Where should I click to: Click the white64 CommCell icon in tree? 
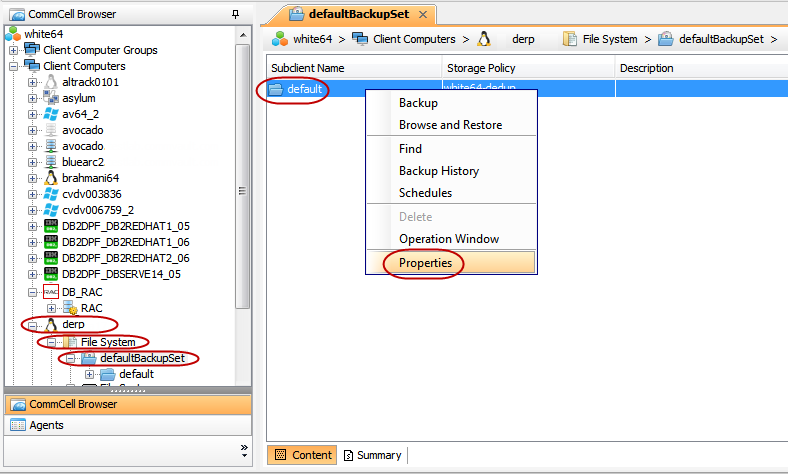point(14,34)
